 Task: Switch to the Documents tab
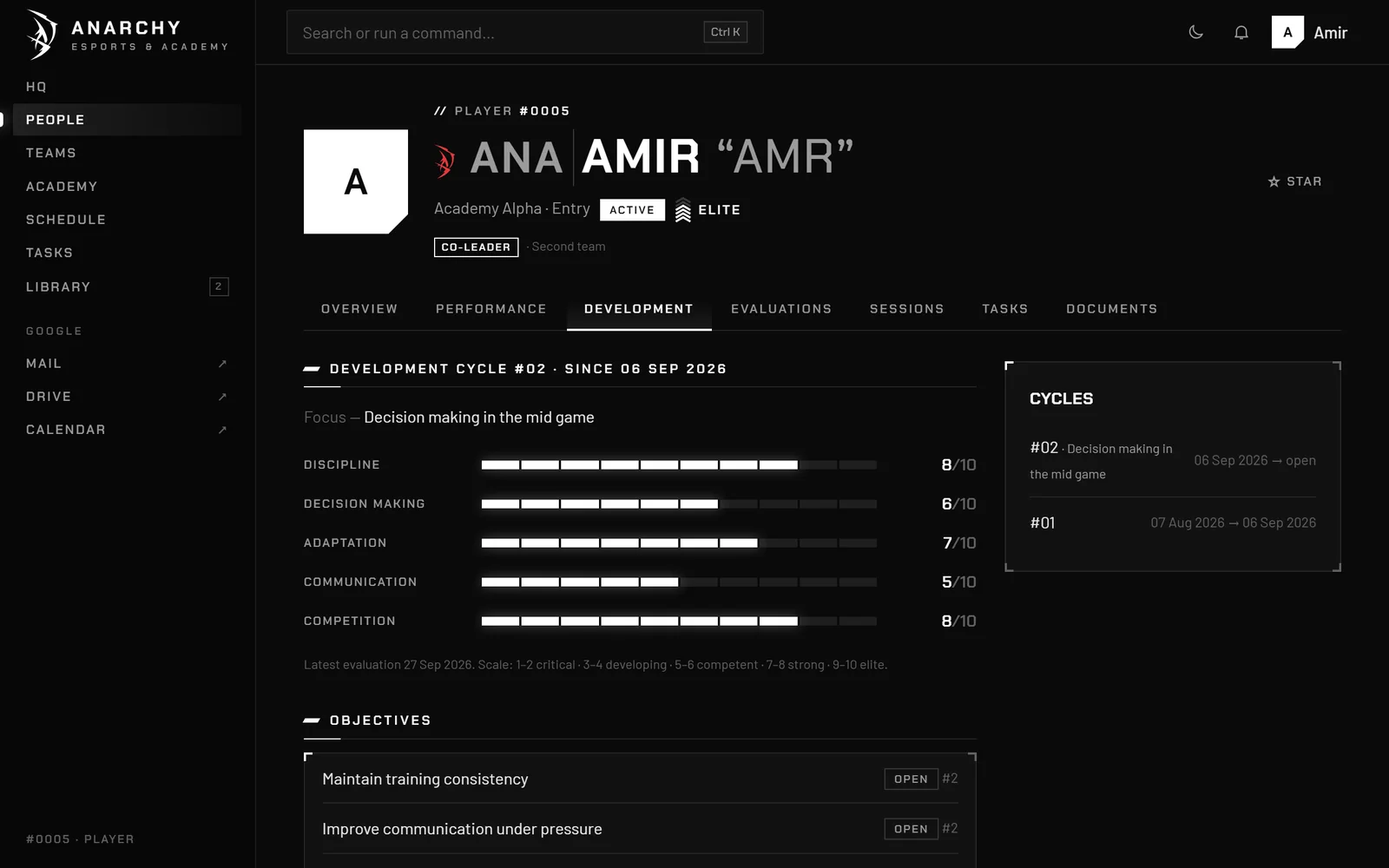(x=1112, y=309)
